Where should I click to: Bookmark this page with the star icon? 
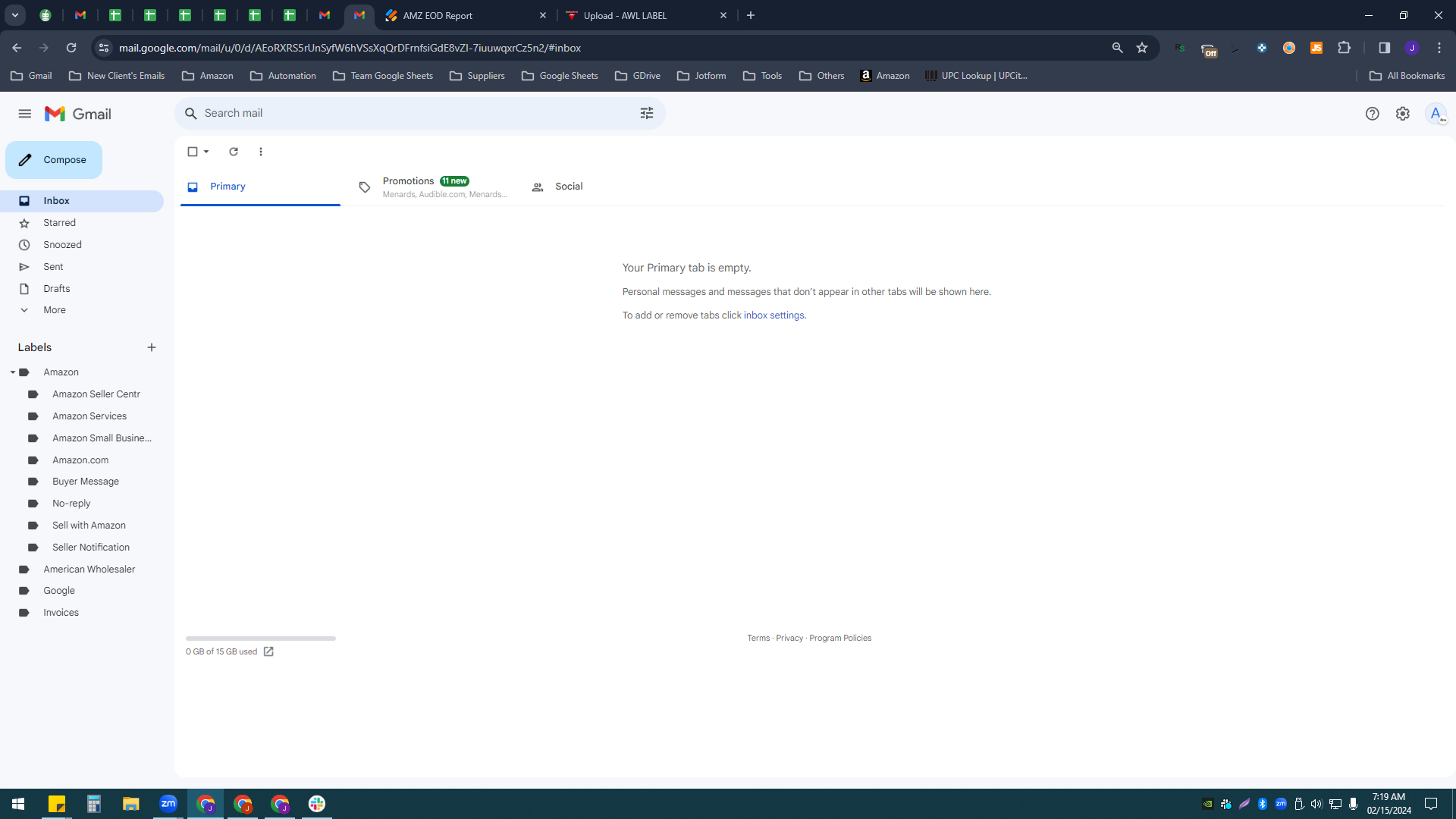click(x=1142, y=48)
